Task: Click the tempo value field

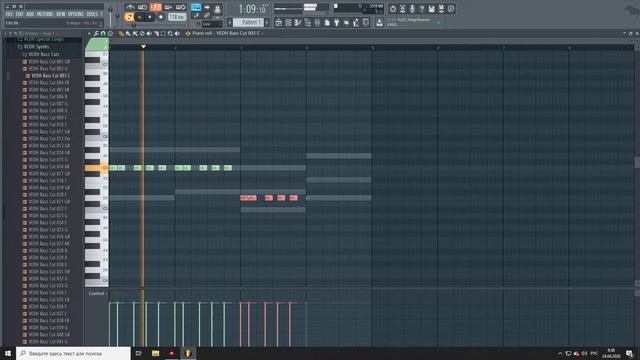Action: [177, 17]
